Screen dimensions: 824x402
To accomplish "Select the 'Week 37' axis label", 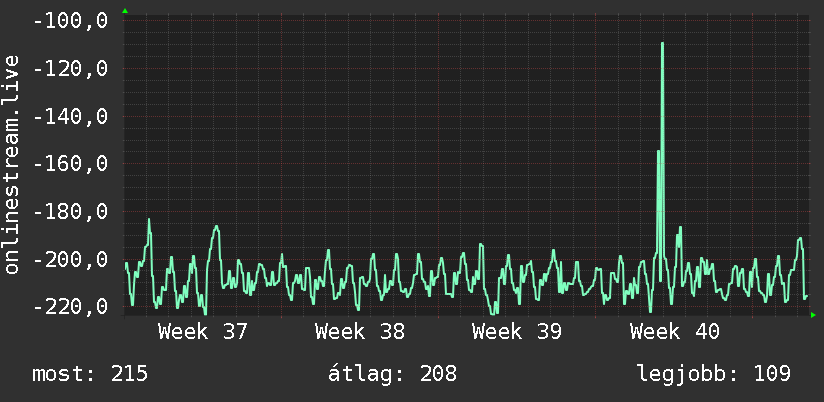I will point(202,332).
